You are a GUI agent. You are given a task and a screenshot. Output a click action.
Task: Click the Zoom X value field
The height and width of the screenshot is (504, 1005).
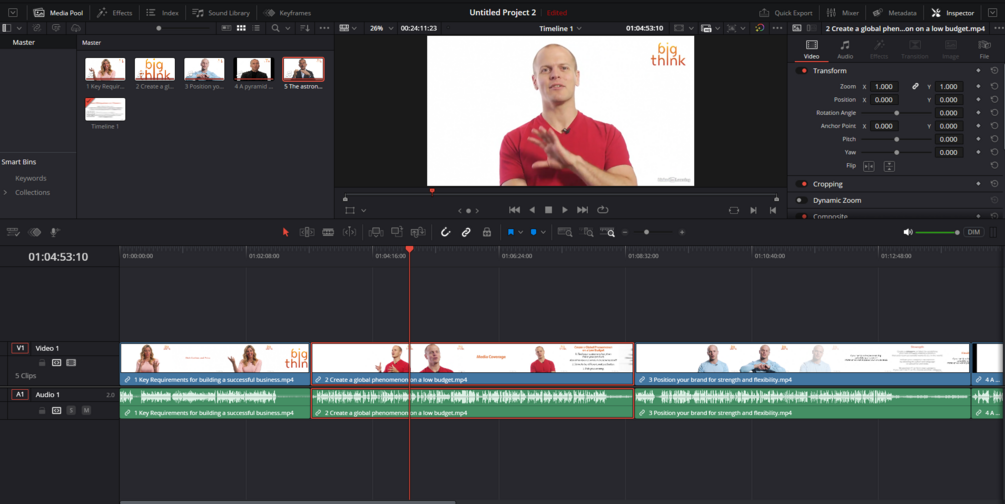(x=884, y=87)
